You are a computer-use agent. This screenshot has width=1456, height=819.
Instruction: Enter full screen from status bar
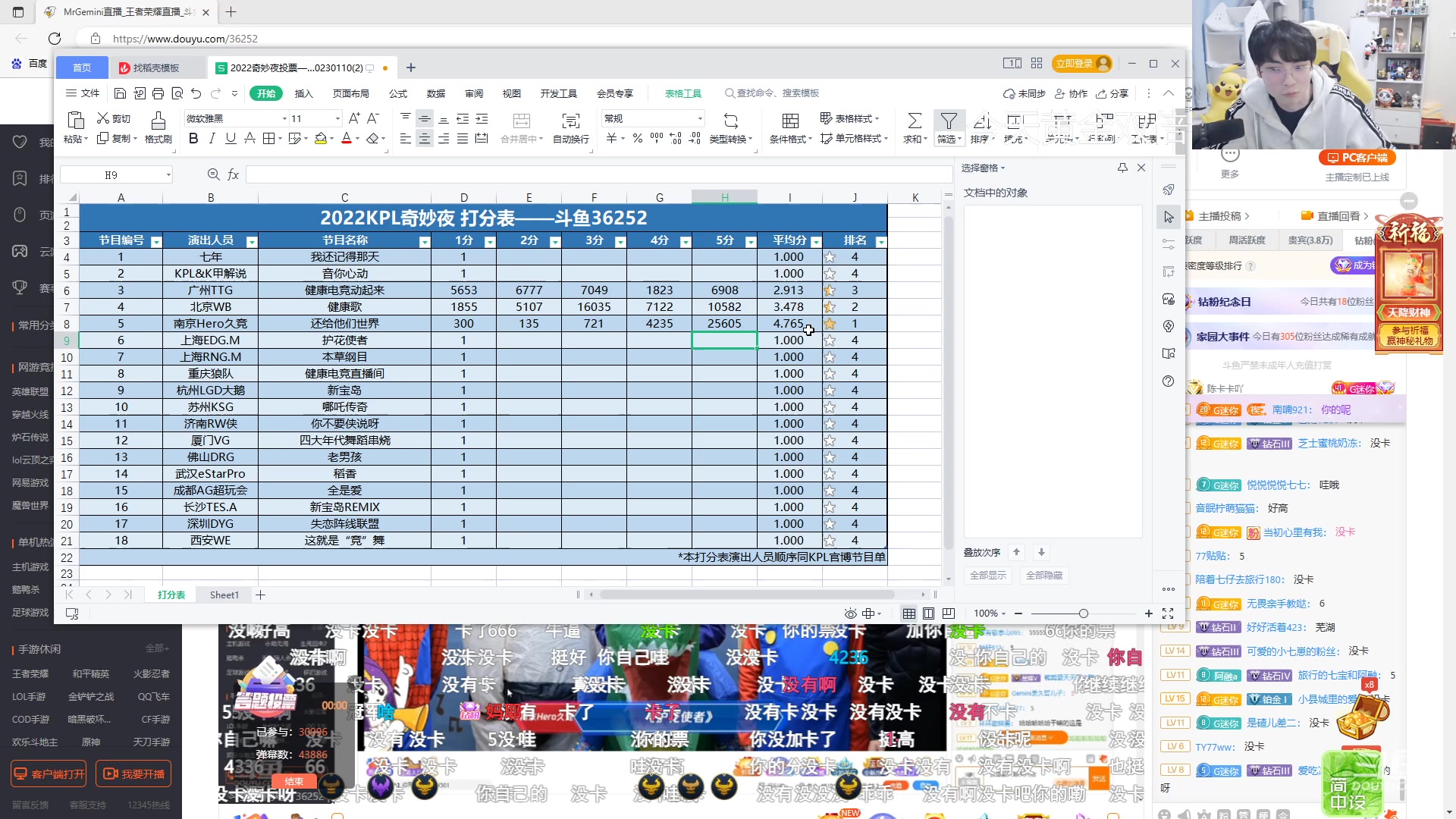pos(1168,613)
